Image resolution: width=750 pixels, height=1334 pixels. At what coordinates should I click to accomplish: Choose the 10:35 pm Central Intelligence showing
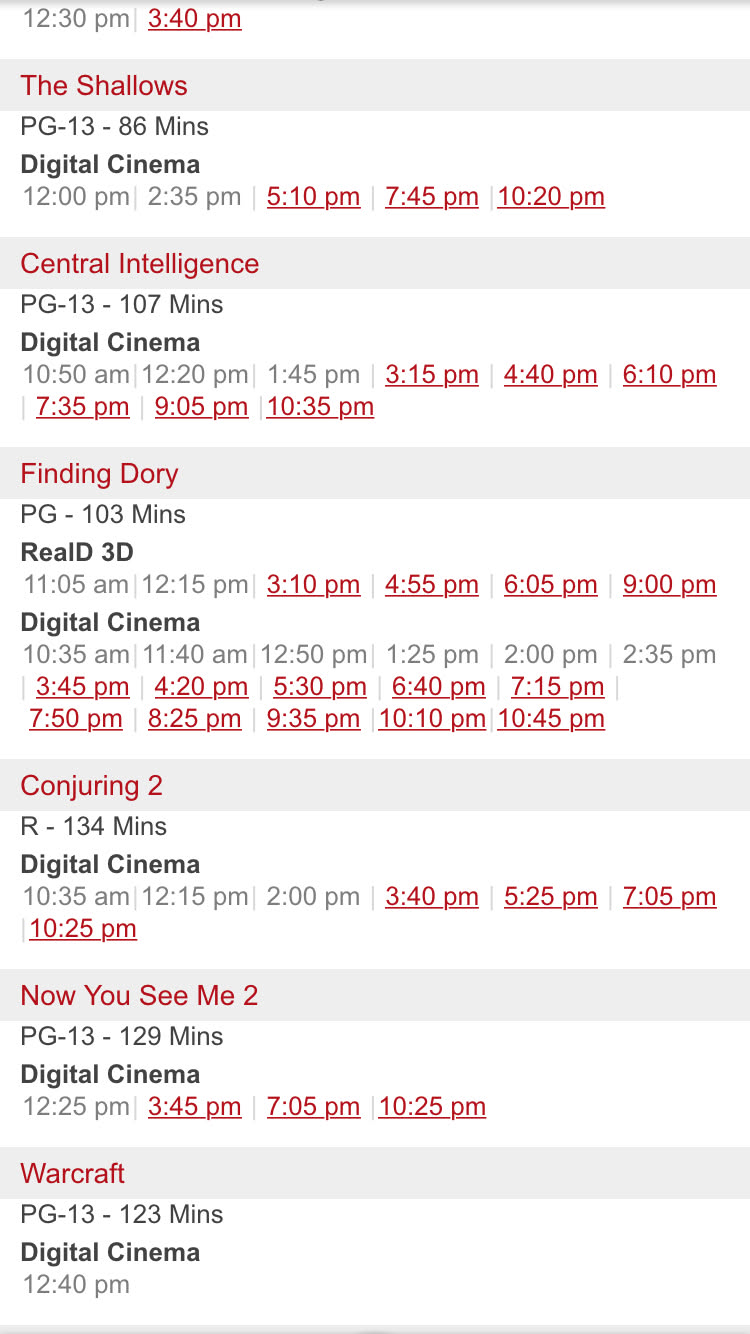(x=320, y=407)
